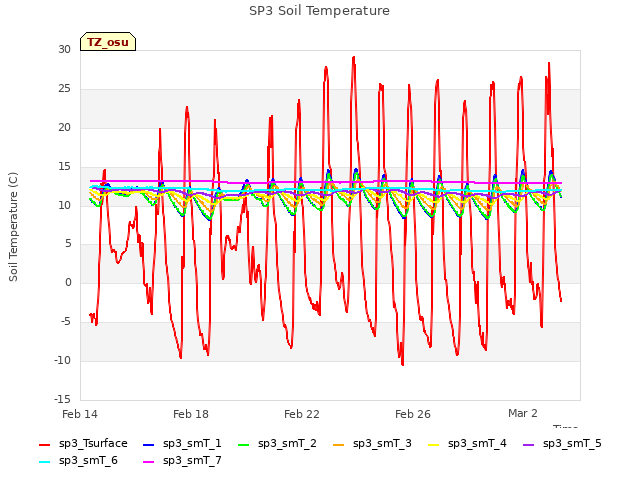The height and width of the screenshot is (480, 640).
Task: Click the chart title SP3 Soil Temperature
Action: point(319,11)
